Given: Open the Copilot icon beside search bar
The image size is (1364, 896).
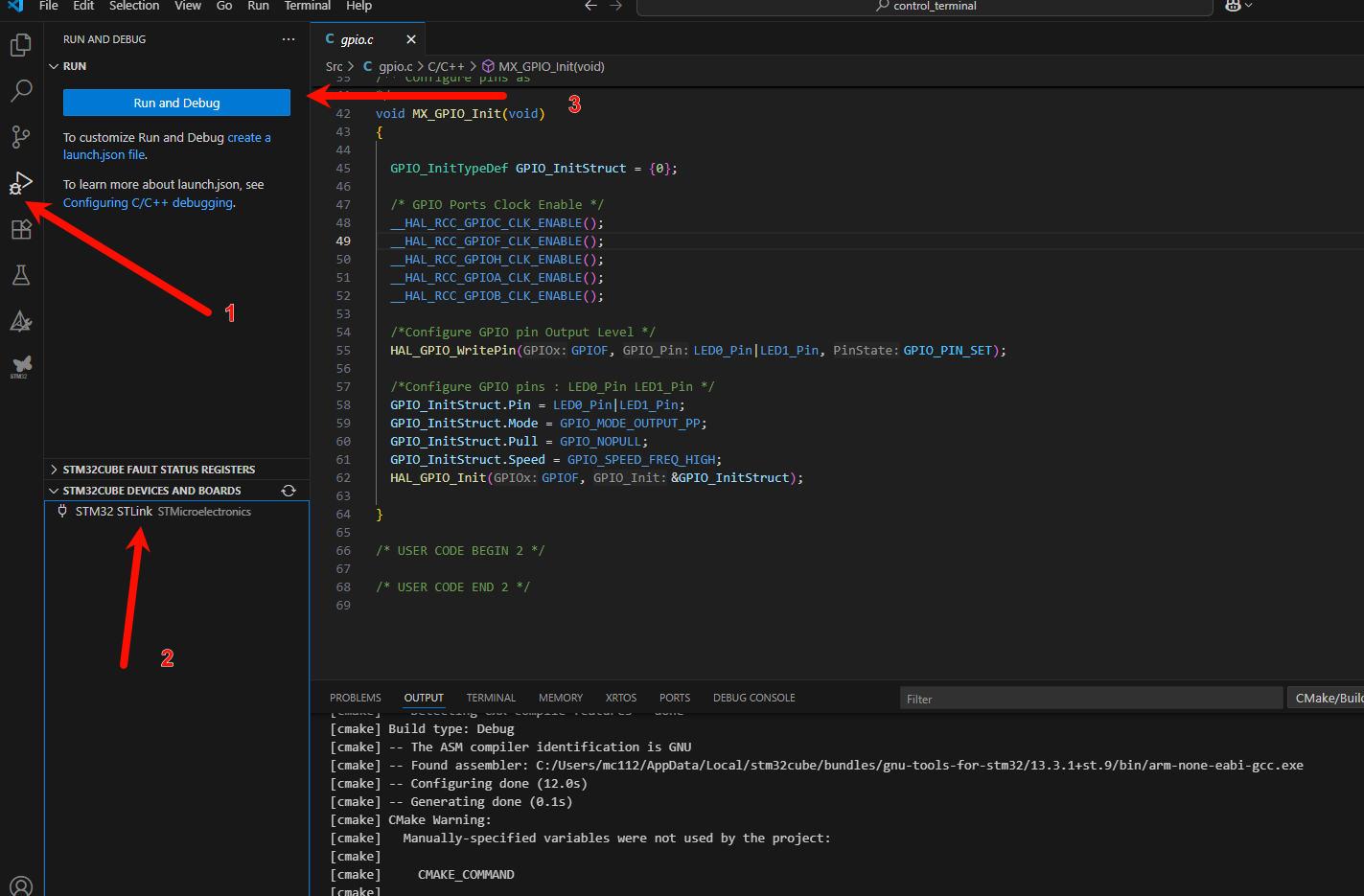Looking at the screenshot, I should click(1233, 6).
